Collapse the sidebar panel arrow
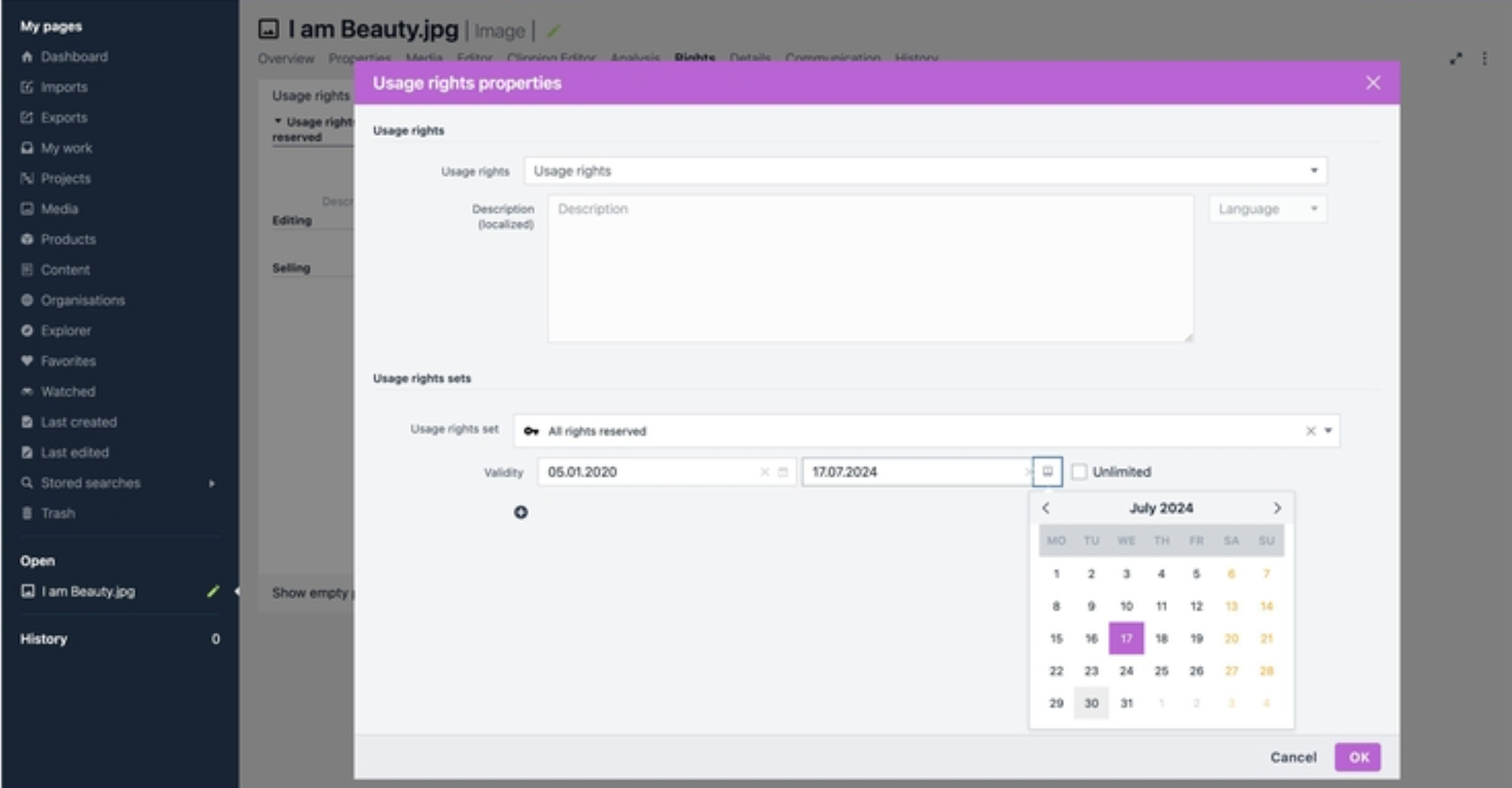Screen dimensions: 1512x788 236,591
